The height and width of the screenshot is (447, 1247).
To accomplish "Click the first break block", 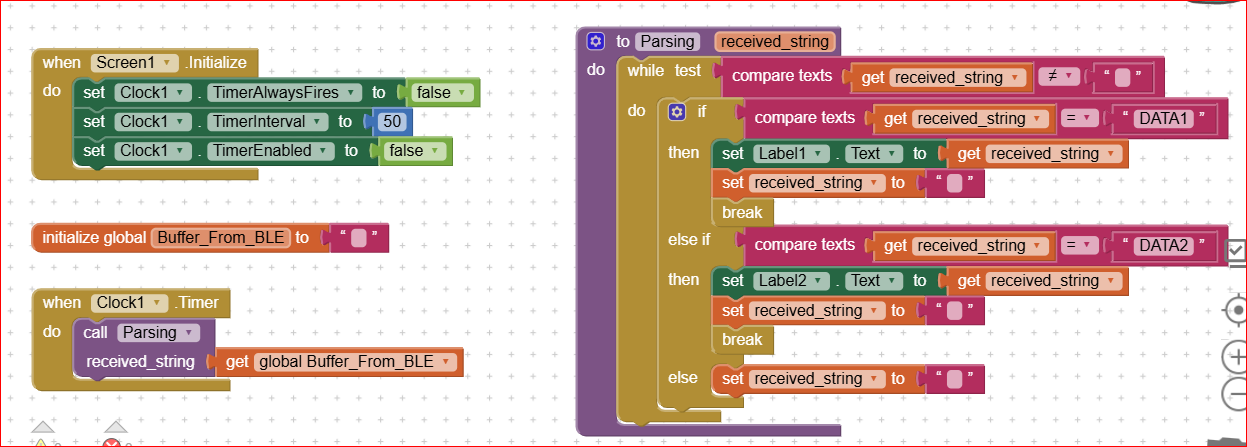I will click(x=741, y=212).
